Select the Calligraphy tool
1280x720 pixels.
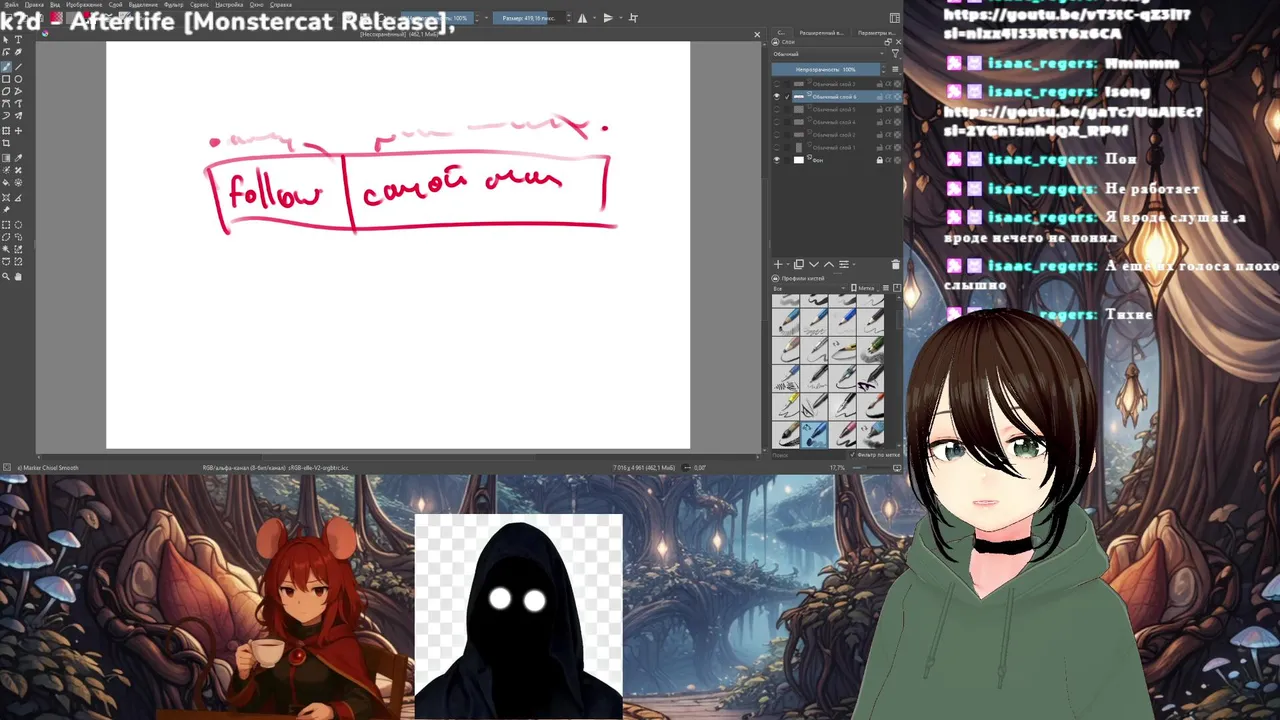tap(18, 52)
